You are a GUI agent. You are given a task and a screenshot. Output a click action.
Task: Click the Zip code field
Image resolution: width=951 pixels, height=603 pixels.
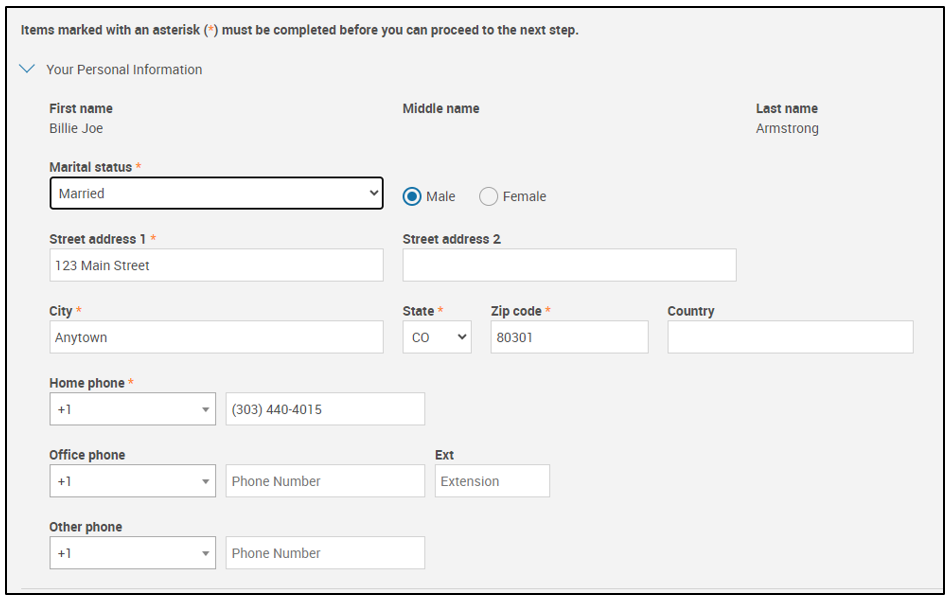click(x=569, y=337)
